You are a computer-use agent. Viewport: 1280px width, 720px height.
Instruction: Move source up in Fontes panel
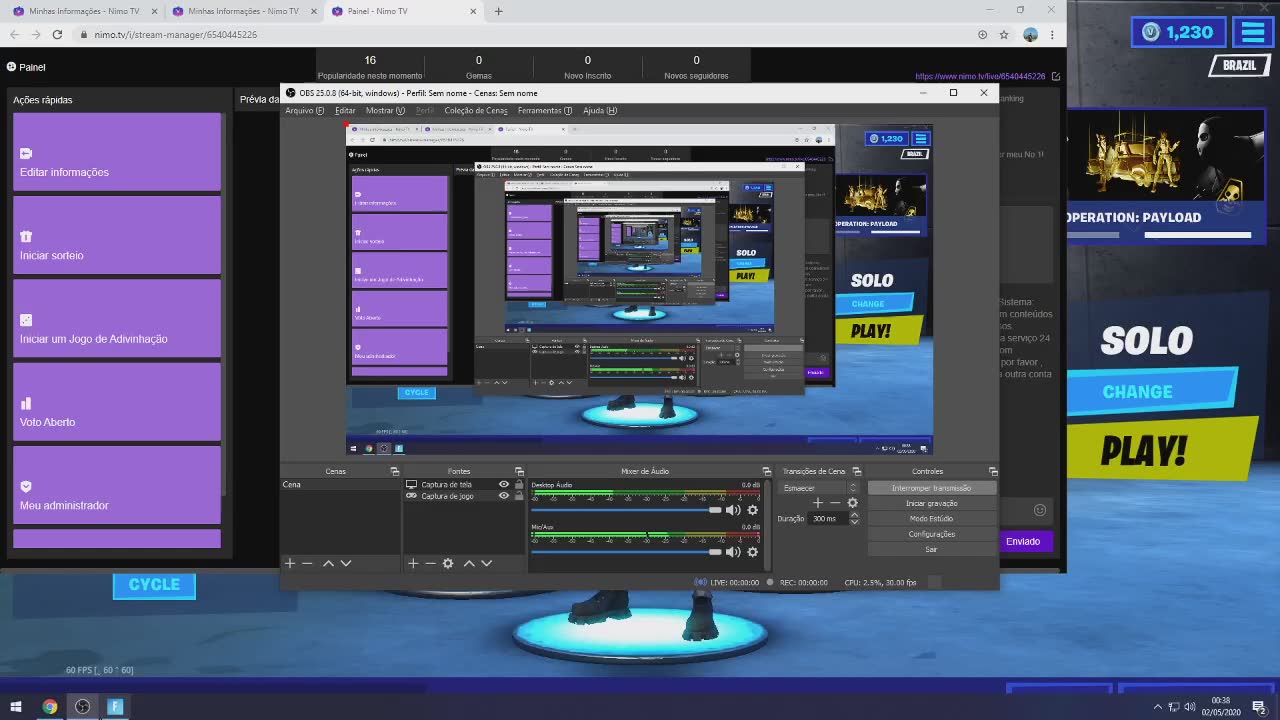tap(469, 563)
